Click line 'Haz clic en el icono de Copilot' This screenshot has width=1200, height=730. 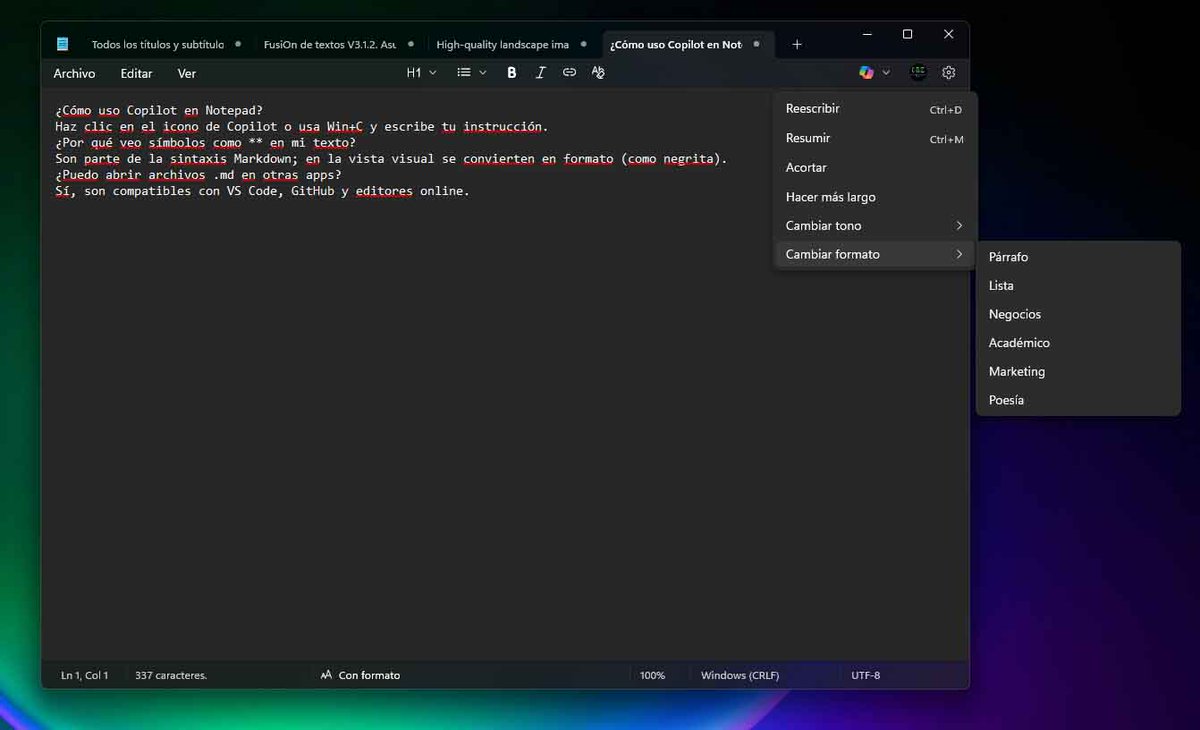(x=302, y=127)
